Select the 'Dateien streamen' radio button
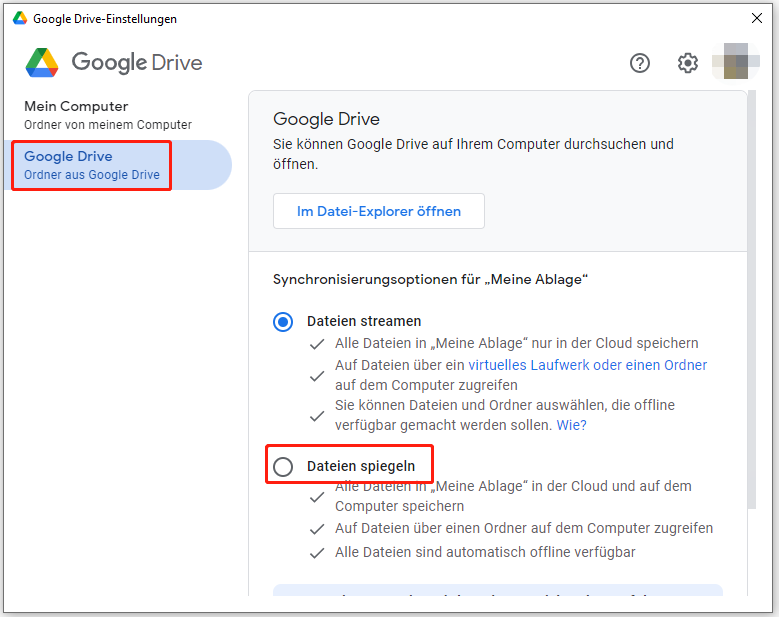The image size is (779, 617). pyautogui.click(x=284, y=322)
